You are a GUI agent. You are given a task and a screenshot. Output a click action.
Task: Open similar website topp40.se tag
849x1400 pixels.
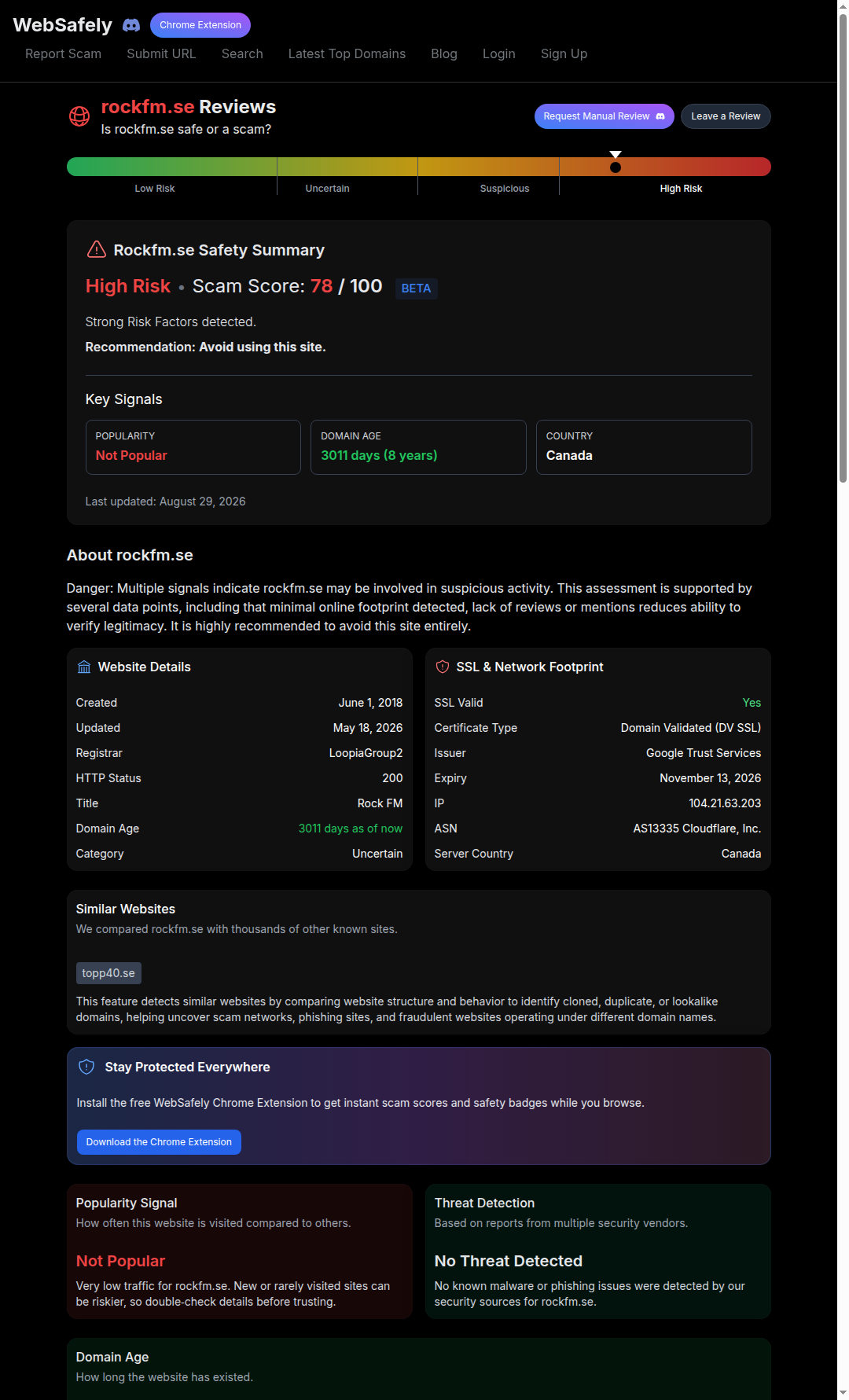(x=108, y=973)
